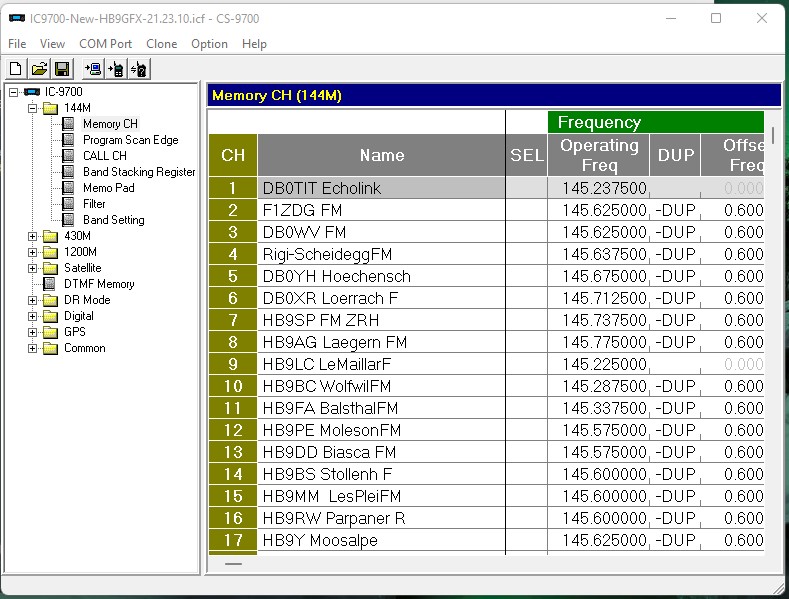Expand the Digital tree node
This screenshot has height=599, width=789.
pos(33,317)
